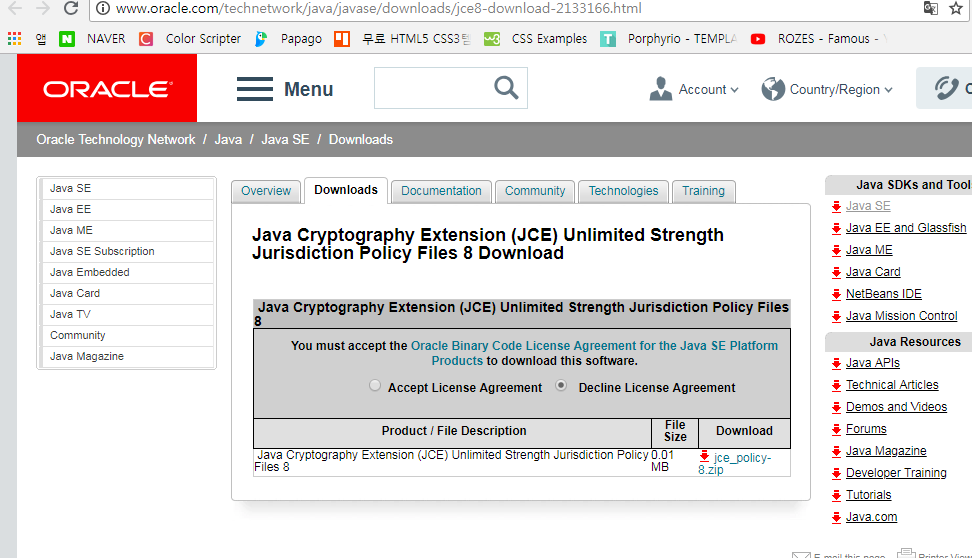Viewport: 972px width, 558px height.
Task: Switch to the Community tab
Action: click(535, 191)
